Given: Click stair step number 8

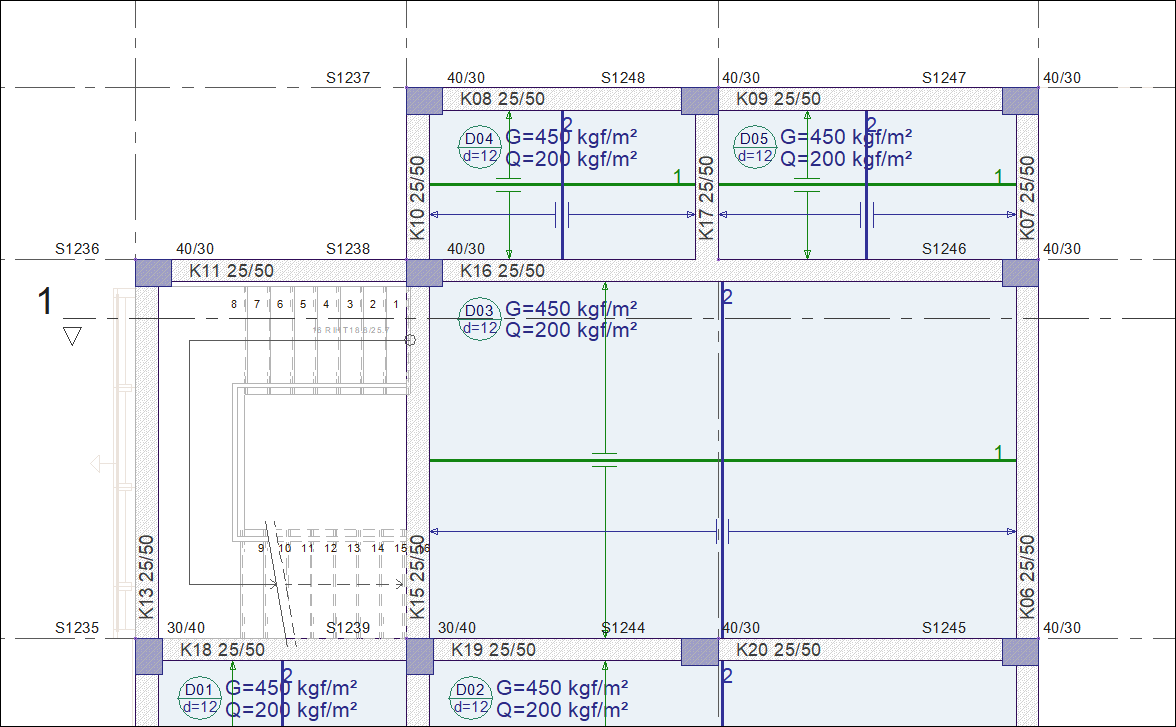Looking at the screenshot, I should click(234, 305).
